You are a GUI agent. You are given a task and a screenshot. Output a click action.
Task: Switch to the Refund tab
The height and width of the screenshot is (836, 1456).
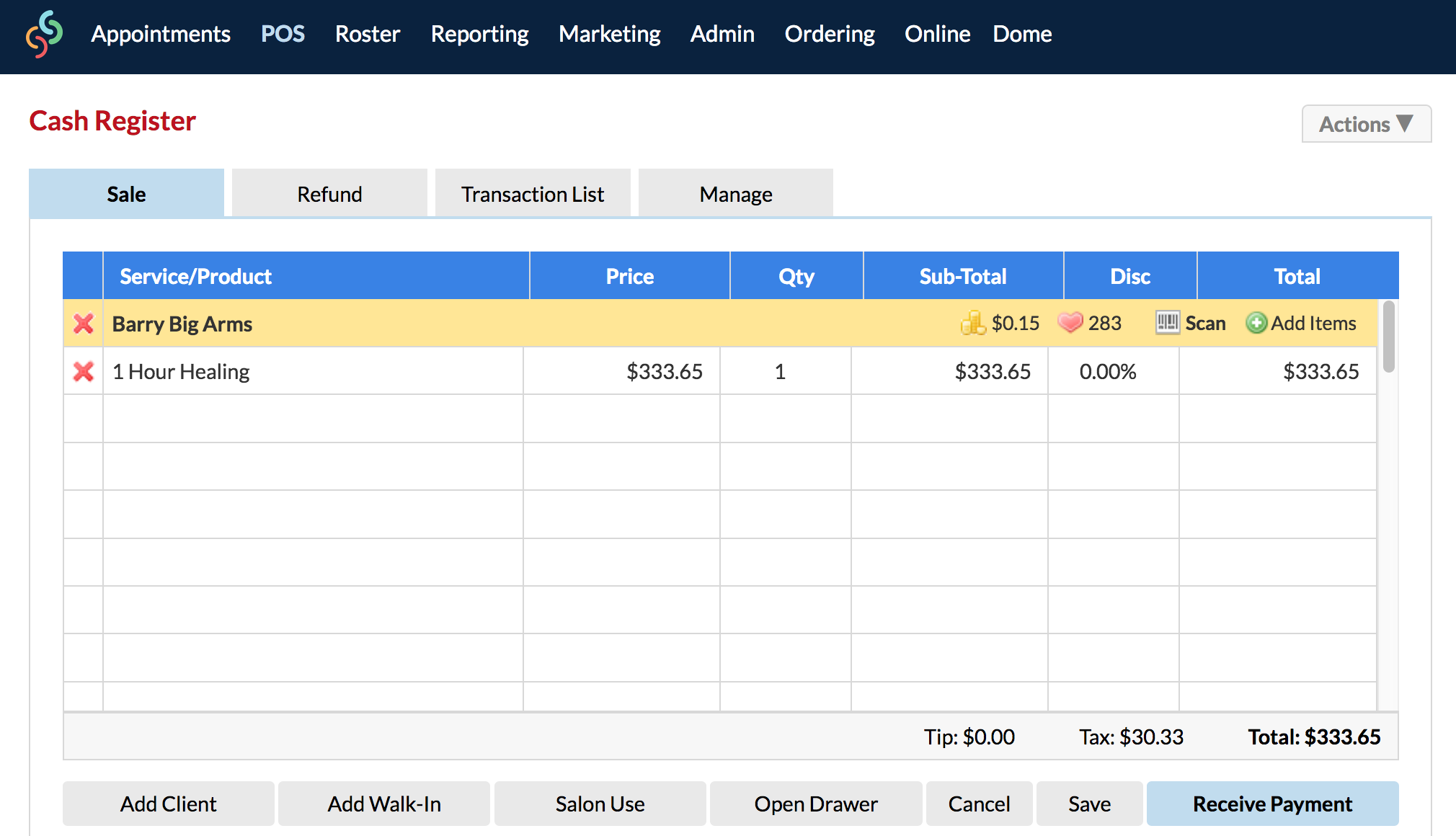(x=329, y=193)
